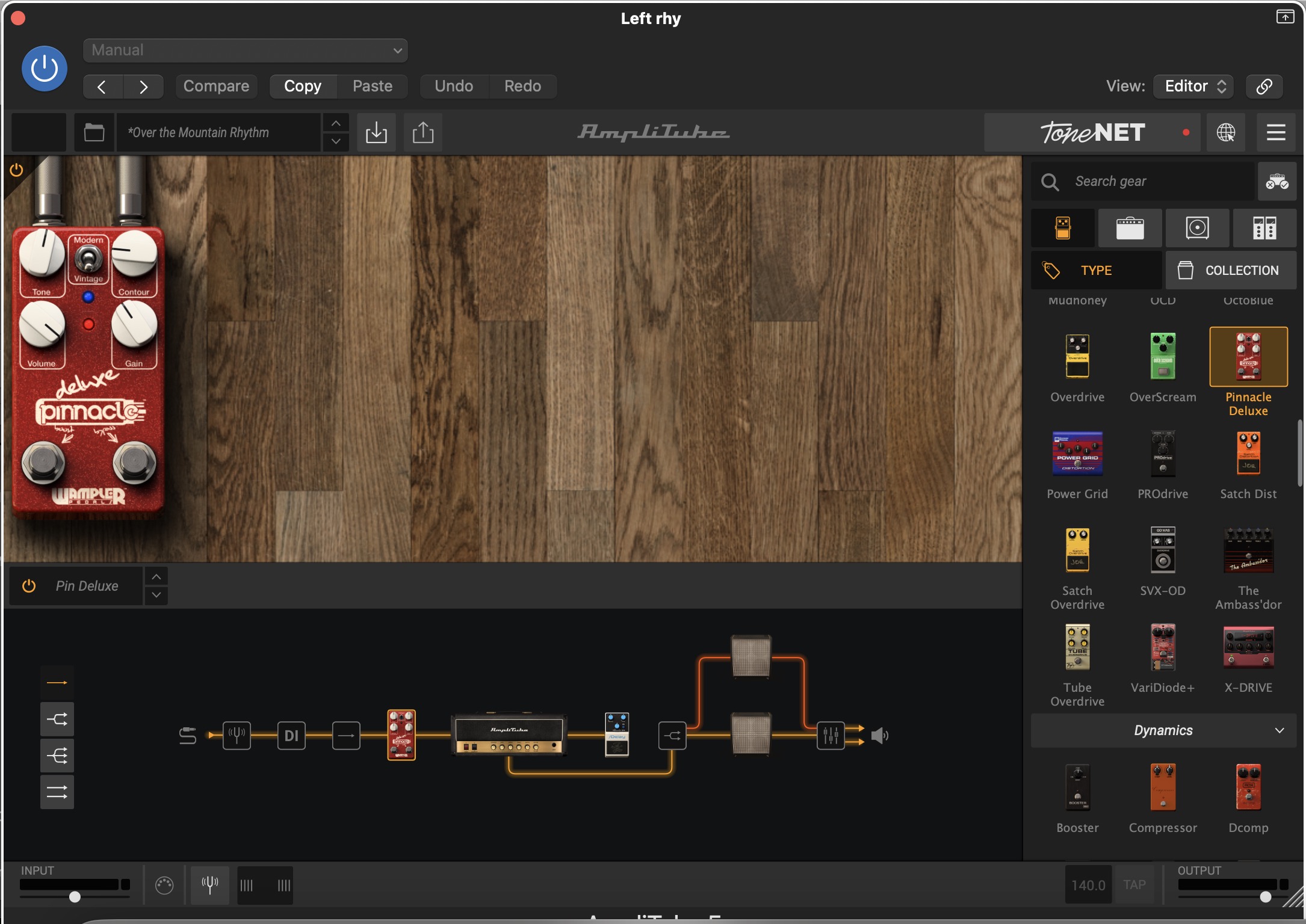
Task: Select the rack effects category icon
Action: tap(1264, 229)
